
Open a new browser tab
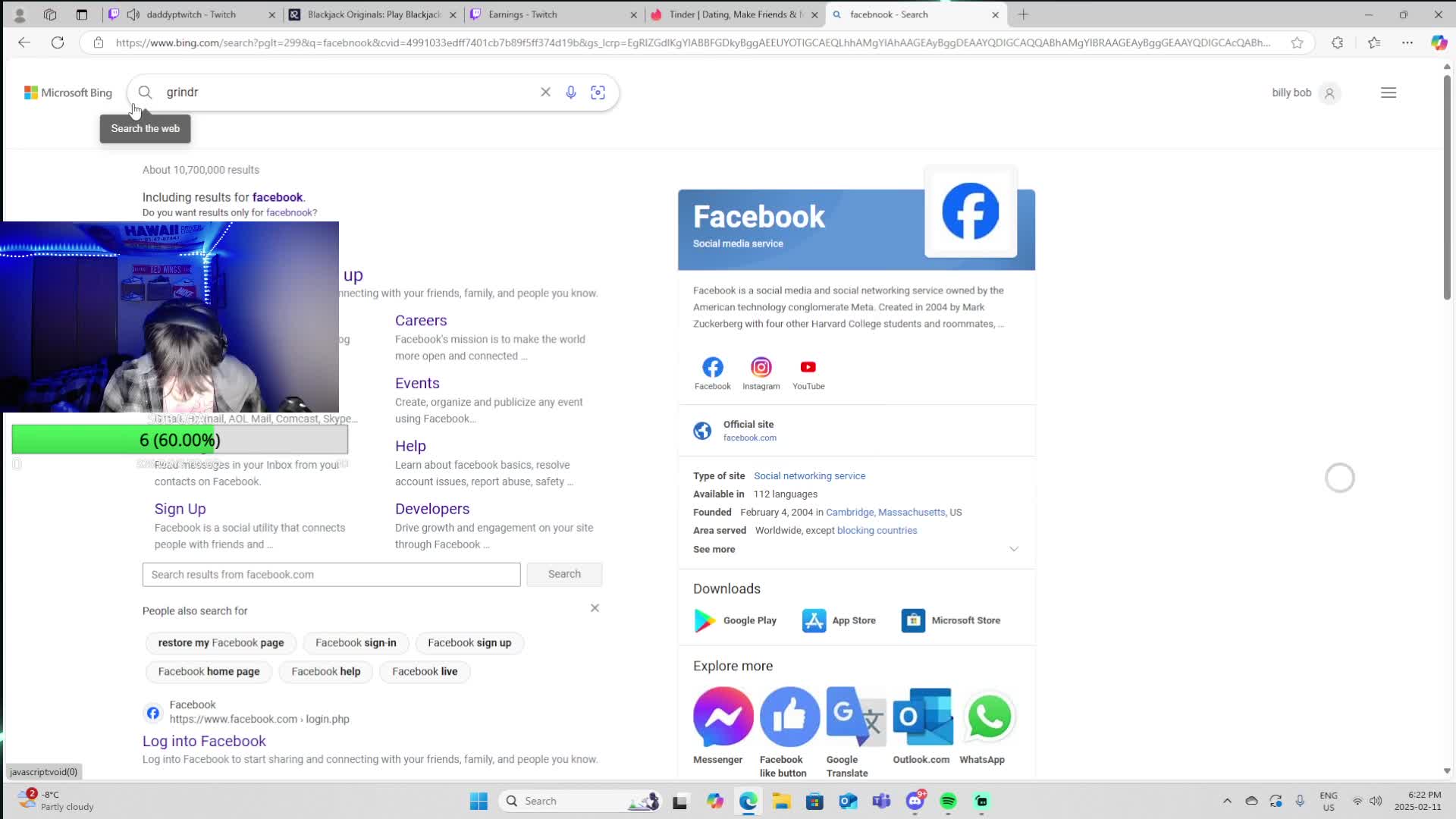pos(1023,14)
